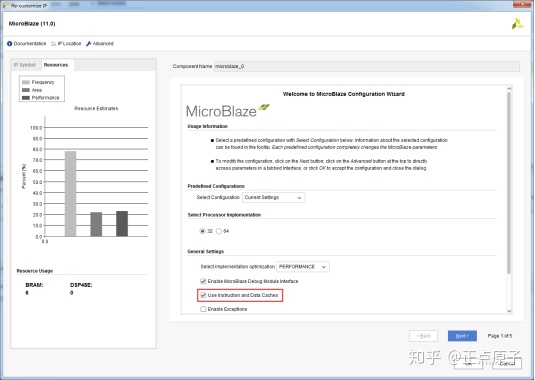
Task: Select the 32-bit processor radio button
Action: coord(202,231)
